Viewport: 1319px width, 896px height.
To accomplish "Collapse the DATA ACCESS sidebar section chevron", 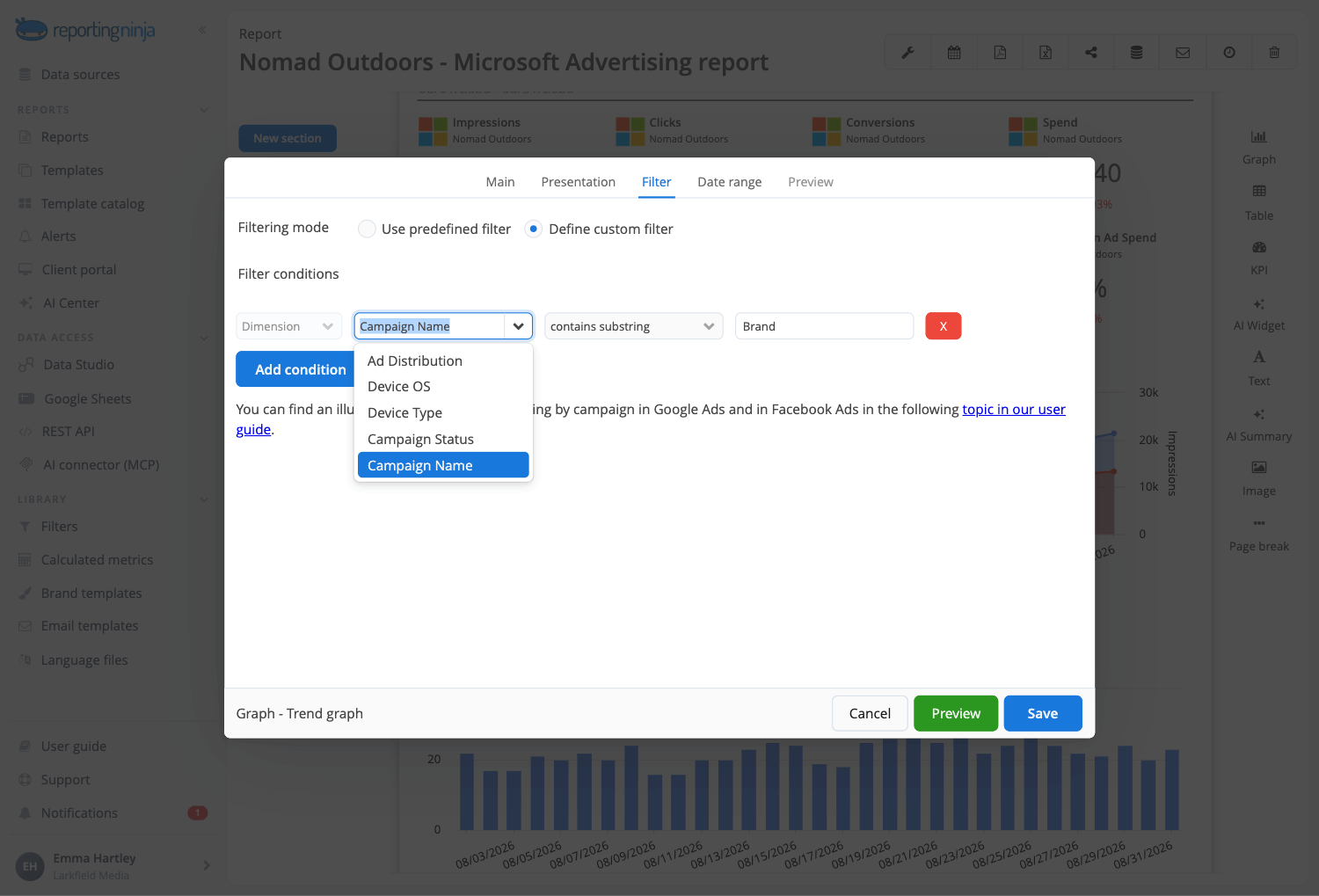I will tap(204, 338).
